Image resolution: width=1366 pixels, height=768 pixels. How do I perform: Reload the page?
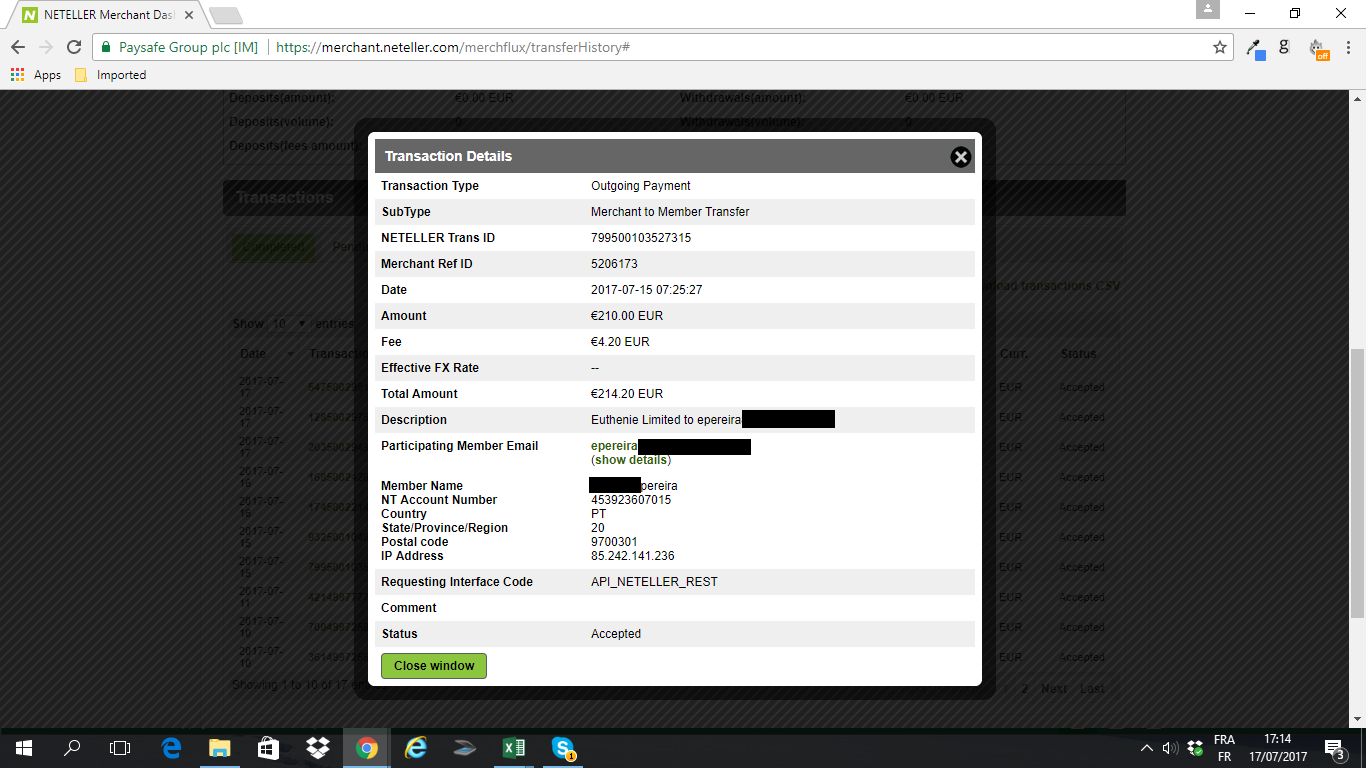pyautogui.click(x=73, y=47)
